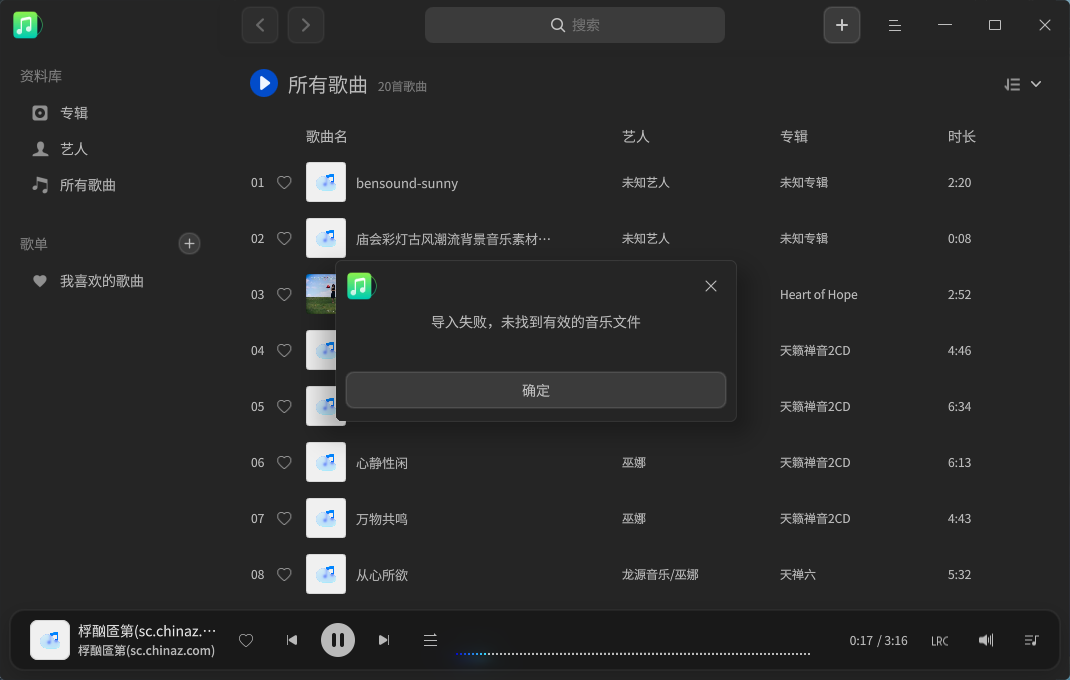The width and height of the screenshot is (1070, 680).
Task: Play all songs with blue play button
Action: [x=264, y=83]
